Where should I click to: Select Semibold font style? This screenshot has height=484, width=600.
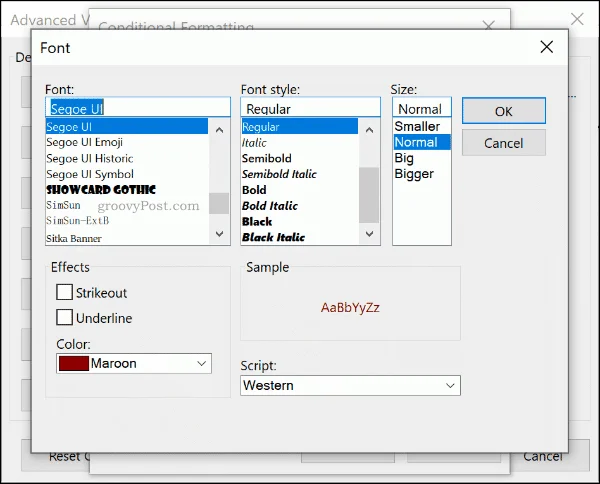point(300,158)
